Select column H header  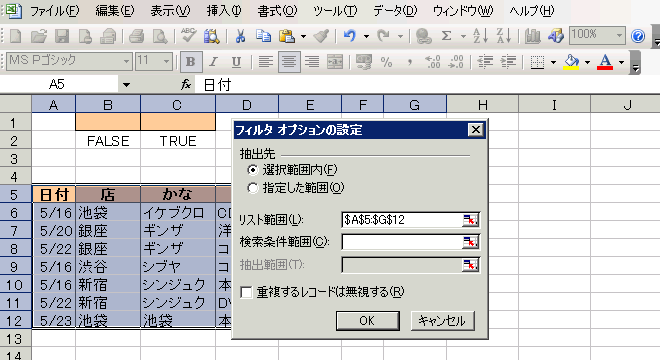point(482,104)
